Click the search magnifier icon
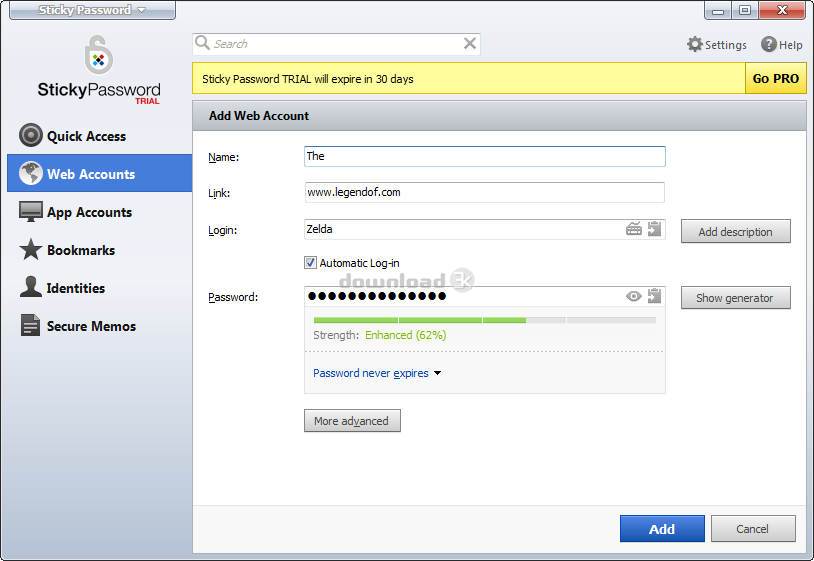 [x=202, y=43]
